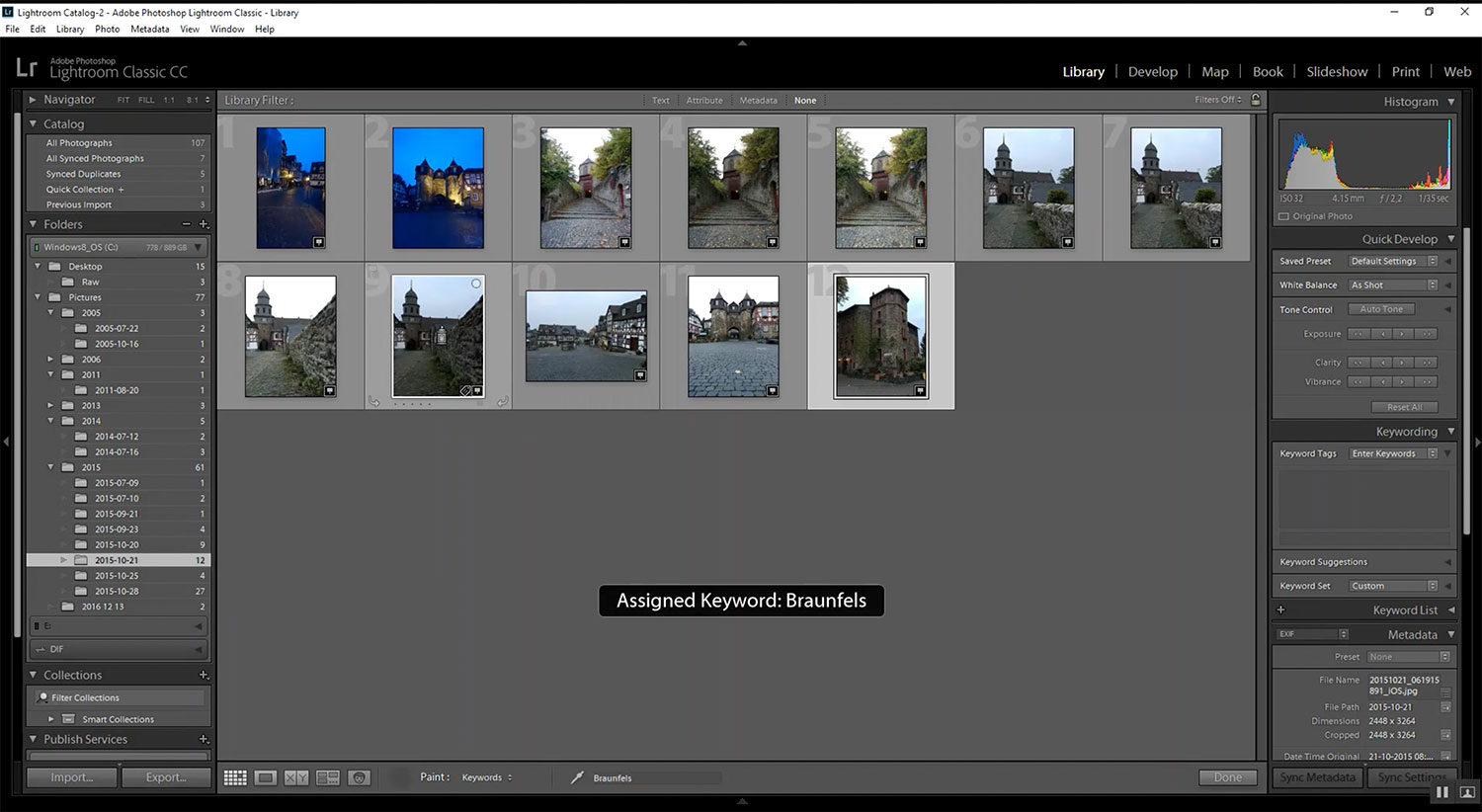Open Survey view icon
Viewport: 1482px width, 812px height.
[x=328, y=777]
